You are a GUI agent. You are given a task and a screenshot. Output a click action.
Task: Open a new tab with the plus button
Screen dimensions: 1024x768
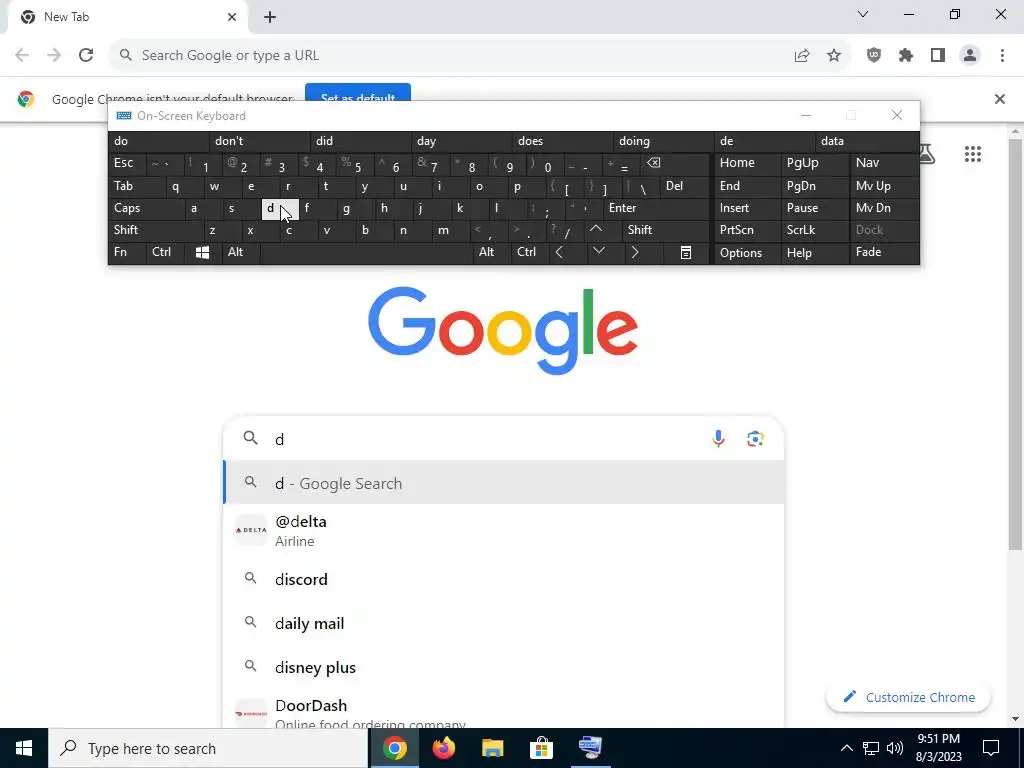tap(270, 18)
